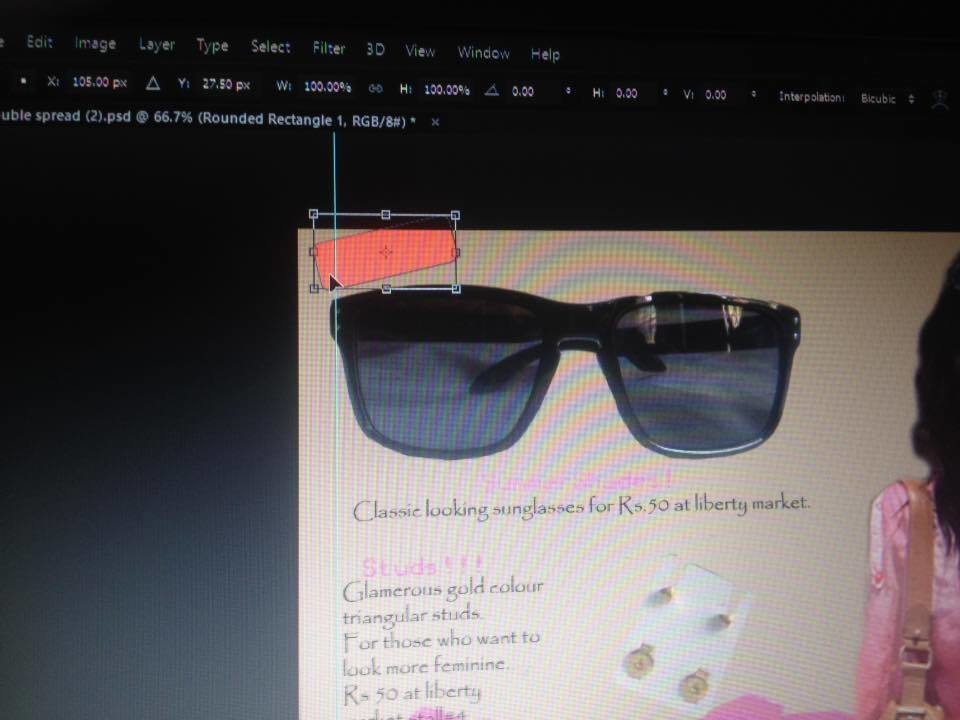
Task: Click the bottom-right transform handle
Action: pyautogui.click(x=456, y=288)
